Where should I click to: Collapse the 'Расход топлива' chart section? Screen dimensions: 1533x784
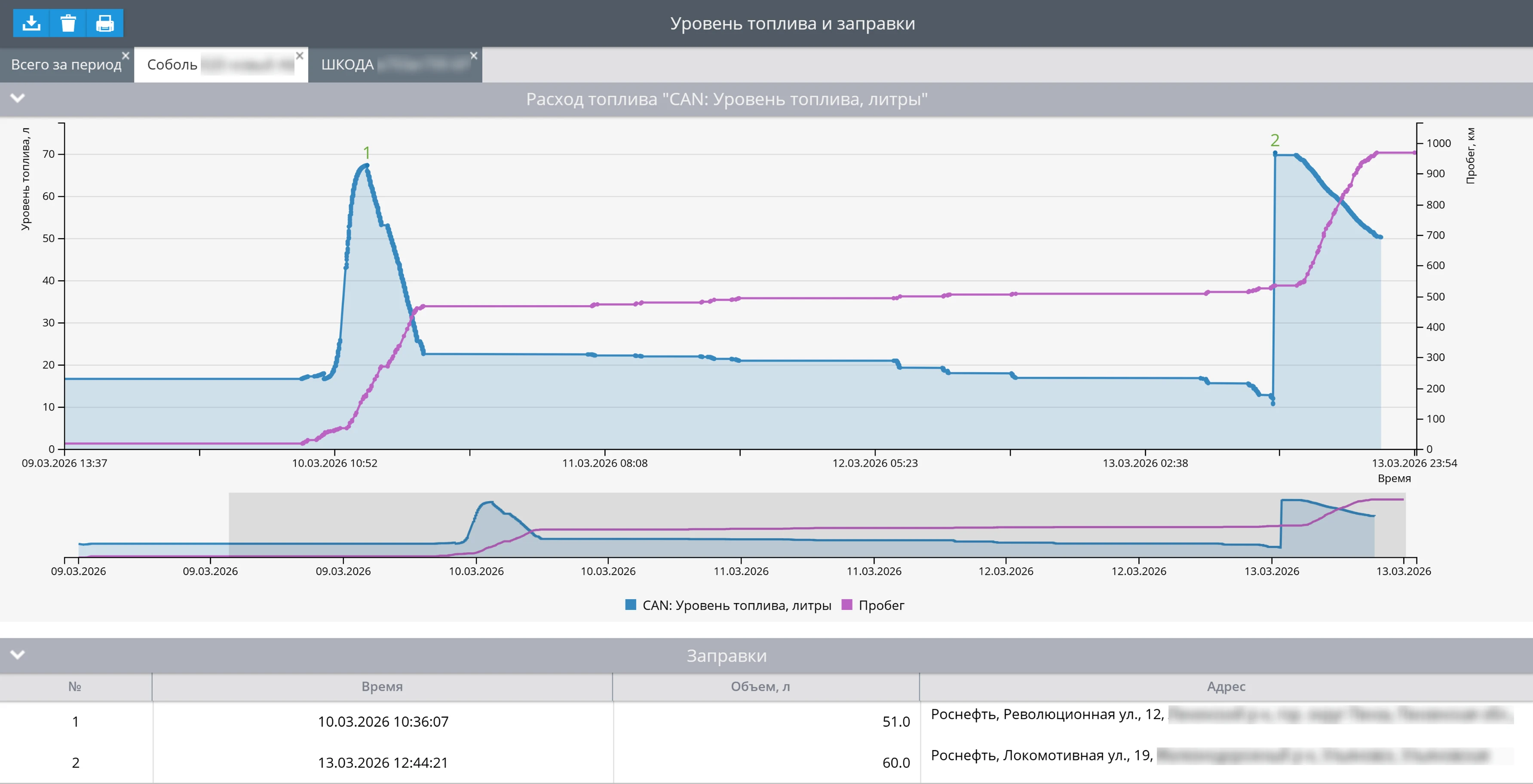pos(18,98)
